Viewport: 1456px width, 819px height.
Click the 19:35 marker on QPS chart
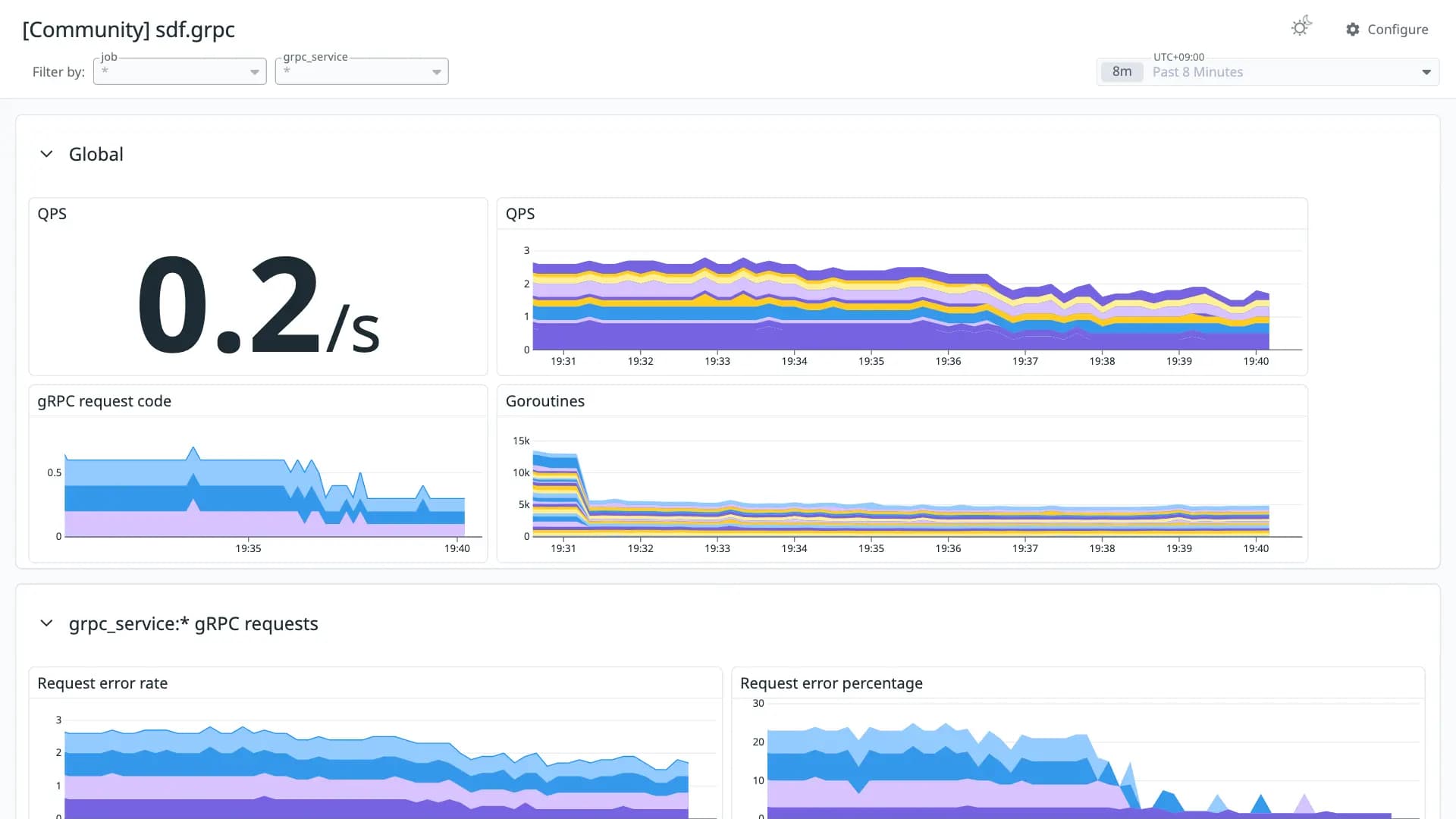871,361
